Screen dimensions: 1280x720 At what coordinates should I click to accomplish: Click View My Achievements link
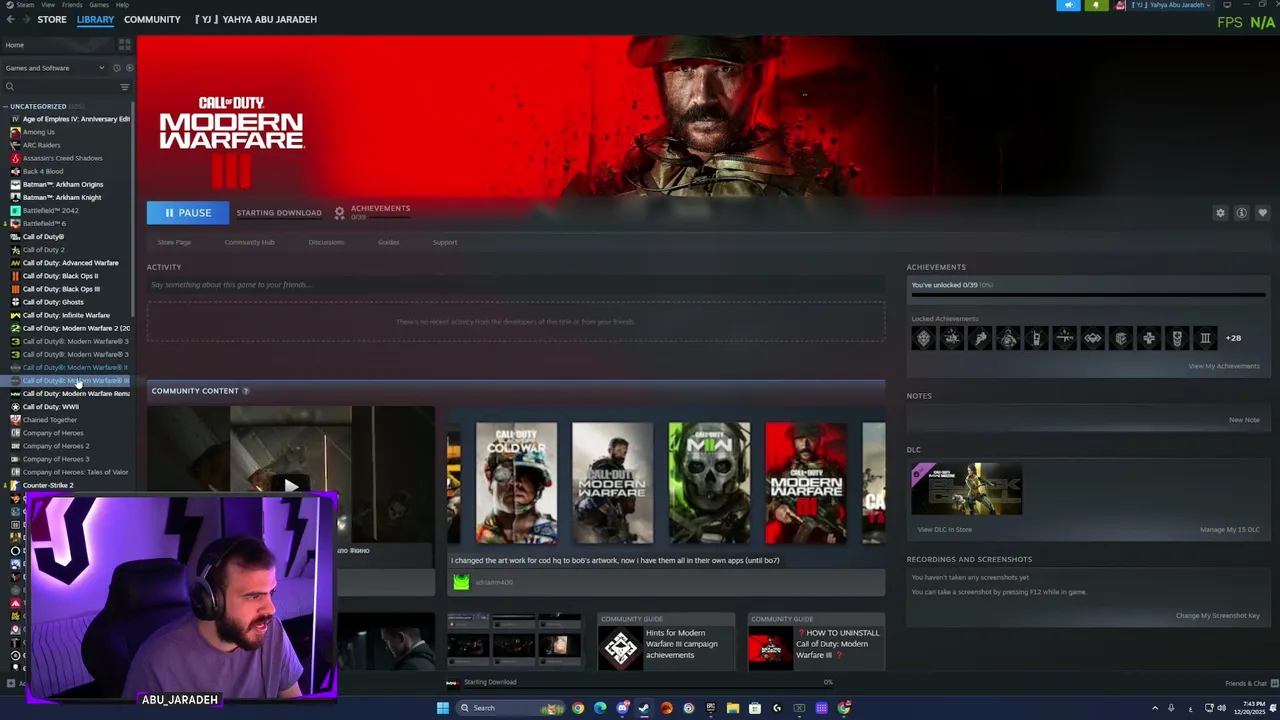point(1223,366)
